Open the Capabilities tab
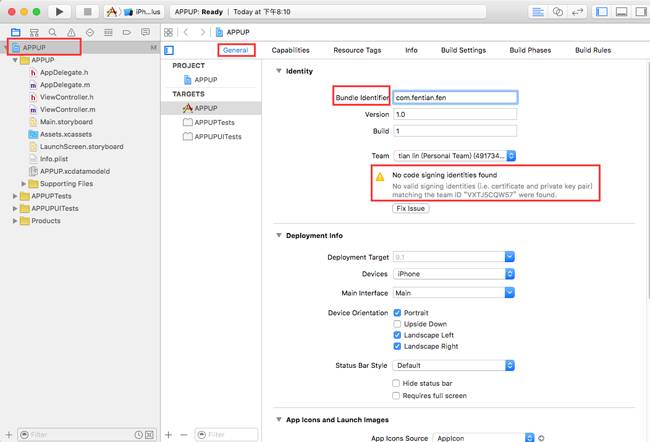Image resolution: width=650 pixels, height=442 pixels. point(290,50)
